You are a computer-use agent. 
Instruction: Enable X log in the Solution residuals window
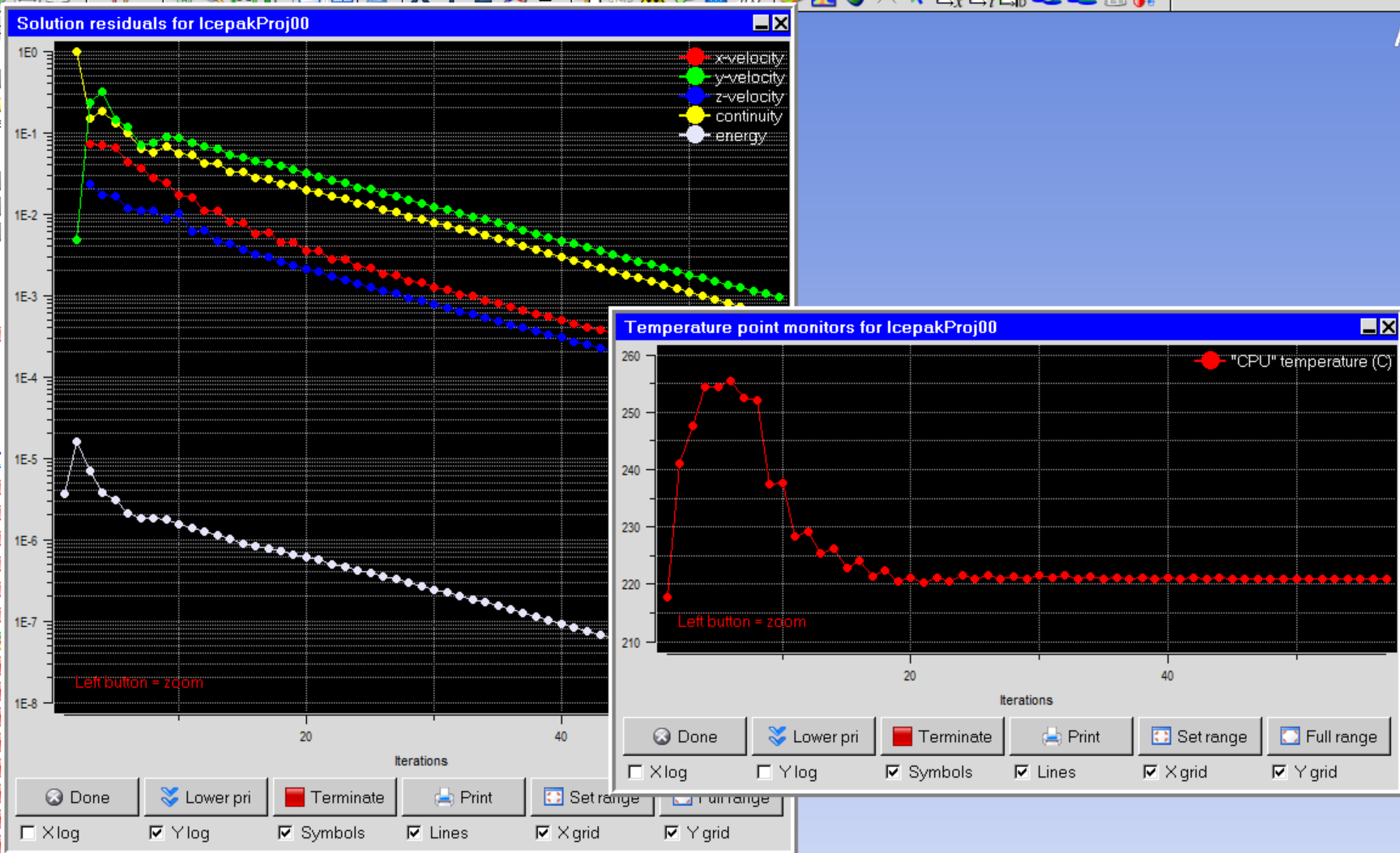coord(28,833)
